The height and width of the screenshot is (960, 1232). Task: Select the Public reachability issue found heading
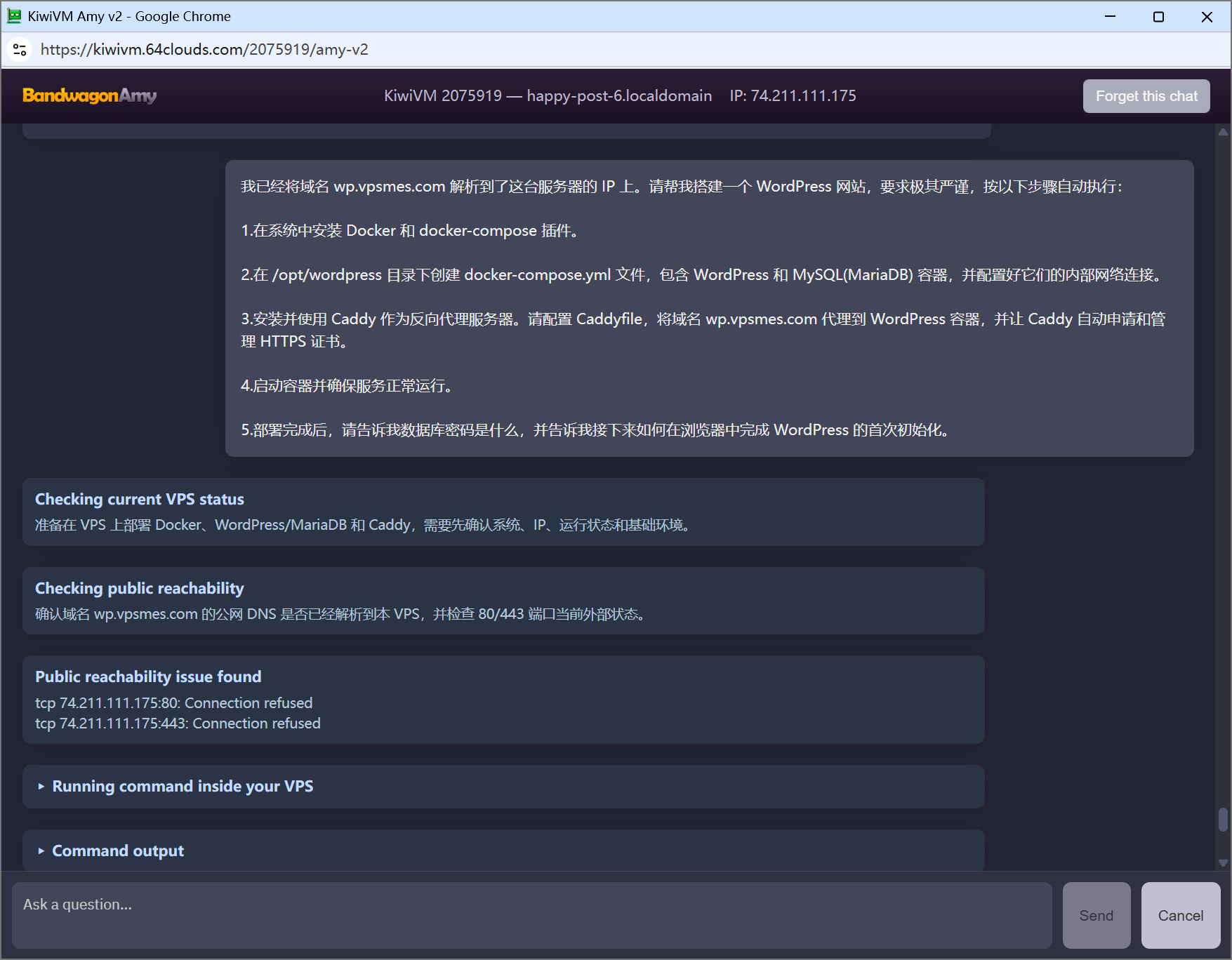tap(148, 676)
